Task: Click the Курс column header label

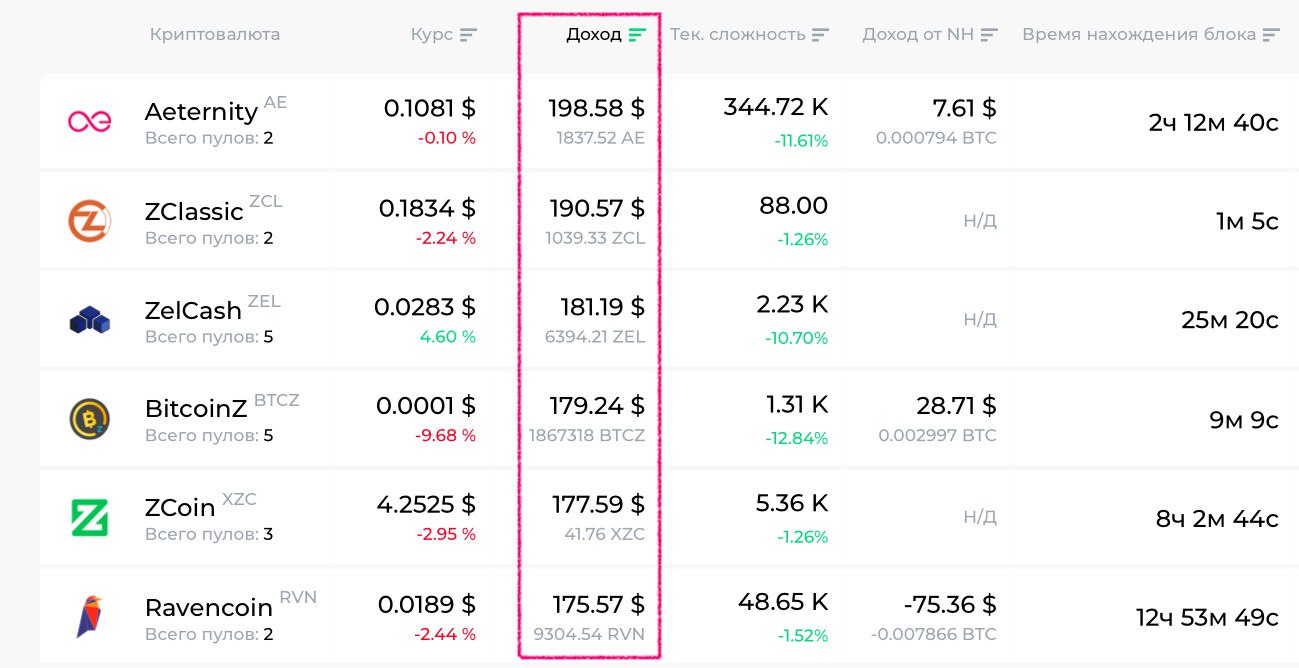Action: pyautogui.click(x=432, y=35)
